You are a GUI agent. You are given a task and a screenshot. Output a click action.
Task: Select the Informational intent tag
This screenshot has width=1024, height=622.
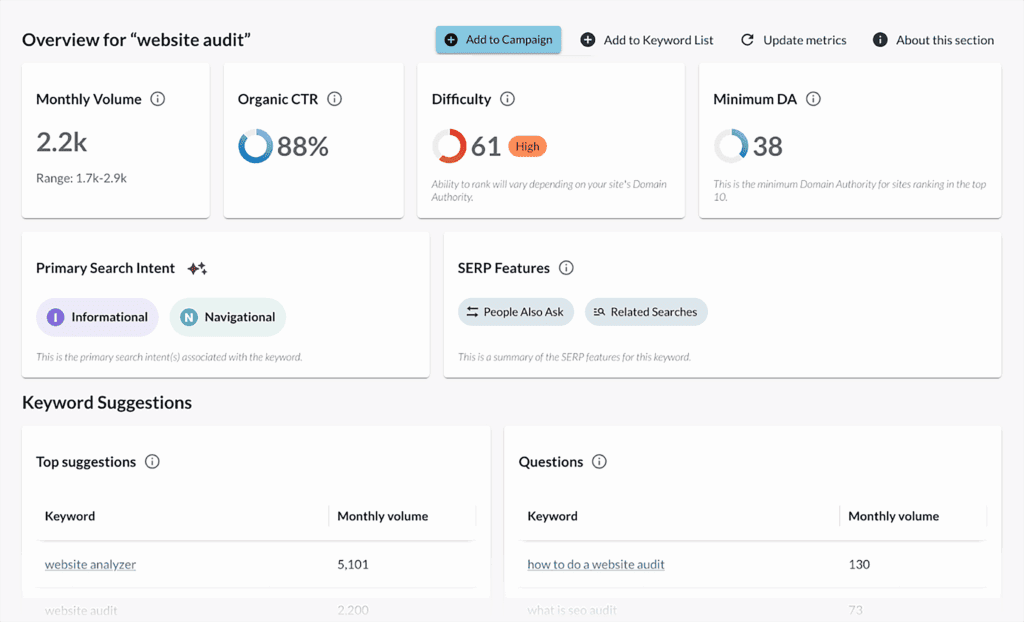click(97, 317)
